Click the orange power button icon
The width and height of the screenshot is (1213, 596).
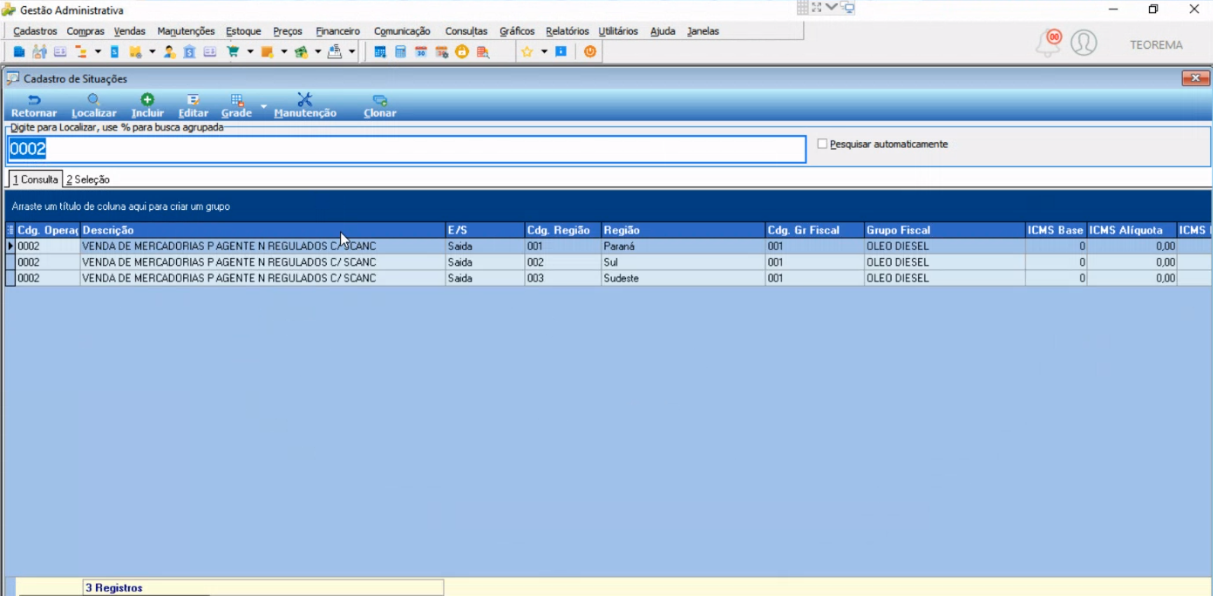pos(592,51)
